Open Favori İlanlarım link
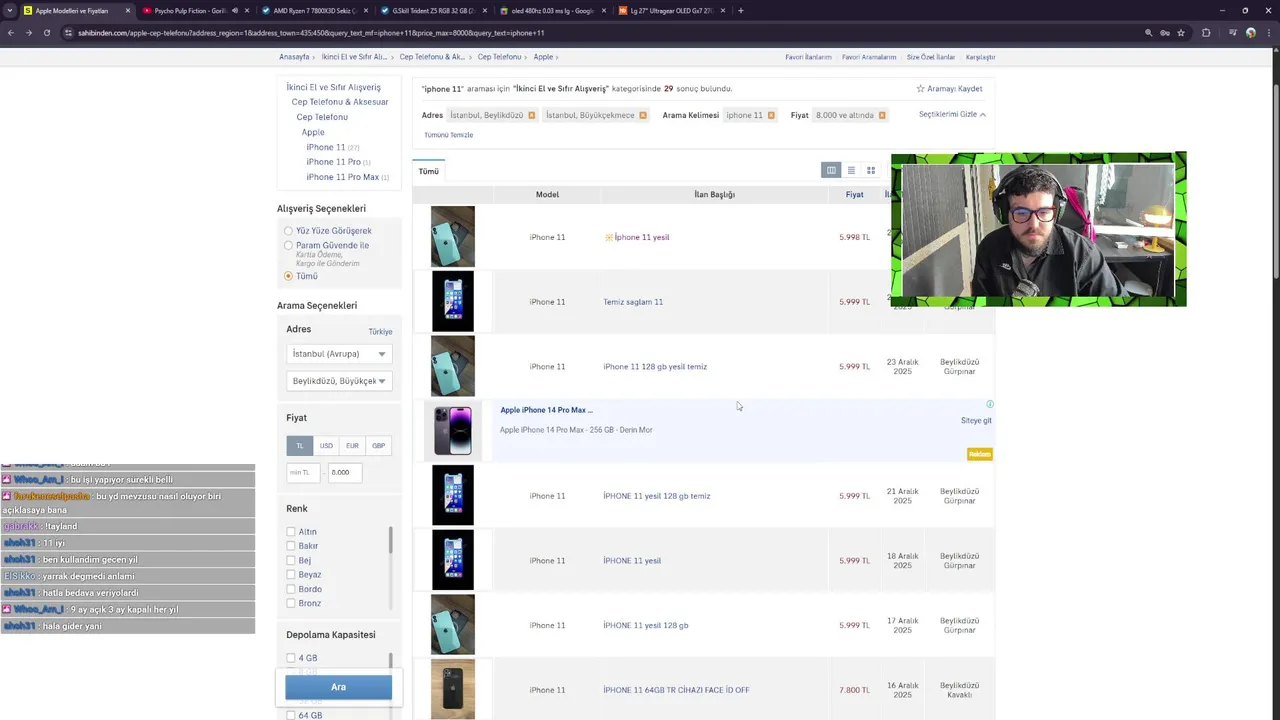Screen dimensions: 1280x720 (808, 57)
